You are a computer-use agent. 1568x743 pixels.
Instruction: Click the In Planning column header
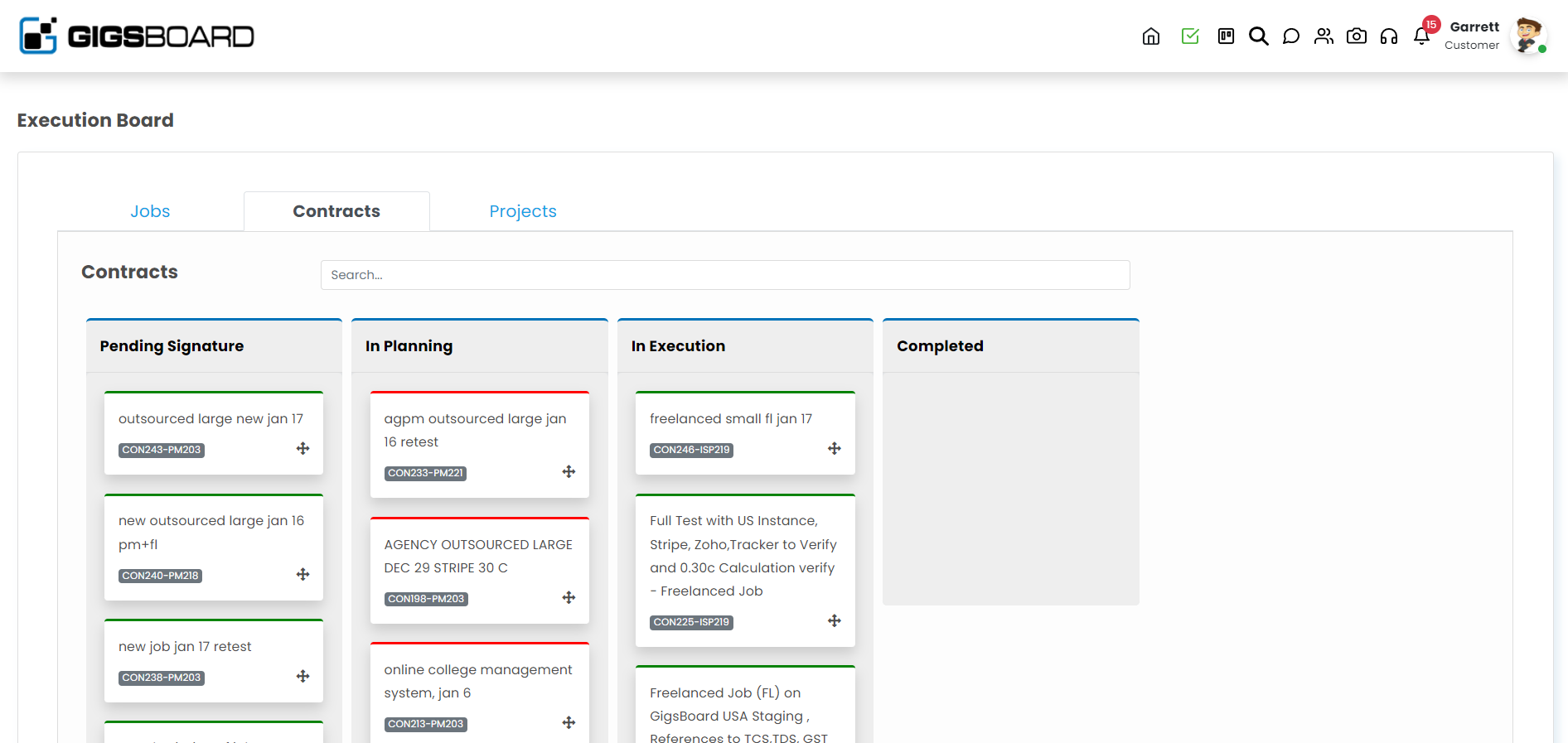coord(409,346)
